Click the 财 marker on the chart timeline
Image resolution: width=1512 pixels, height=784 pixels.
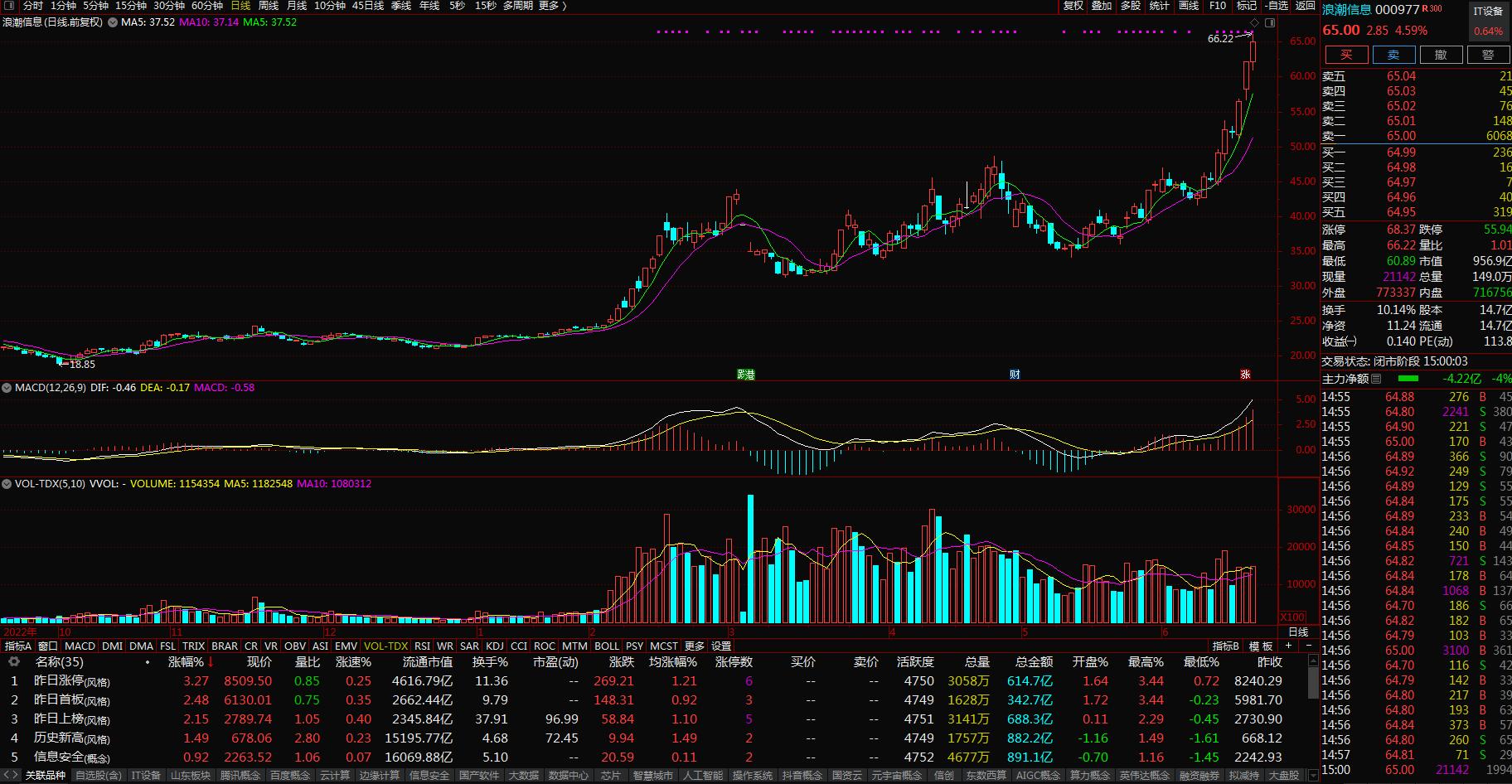click(1015, 375)
